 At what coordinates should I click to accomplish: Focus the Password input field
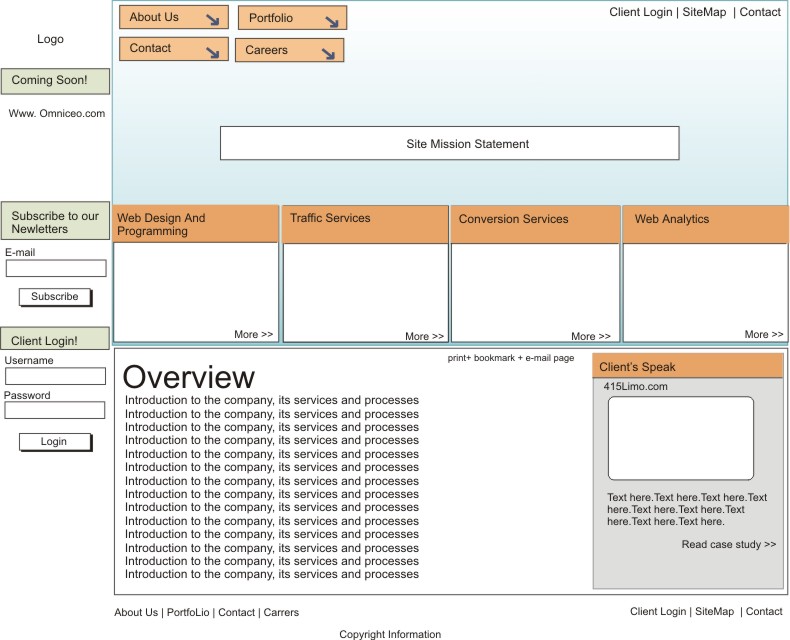[x=55, y=410]
